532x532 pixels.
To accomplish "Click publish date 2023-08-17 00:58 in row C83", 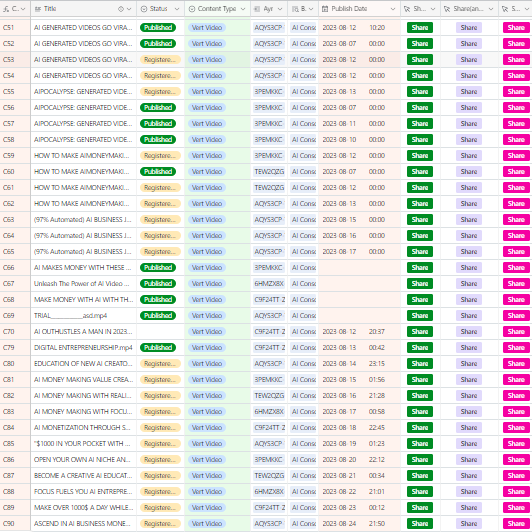I will 354,412.
